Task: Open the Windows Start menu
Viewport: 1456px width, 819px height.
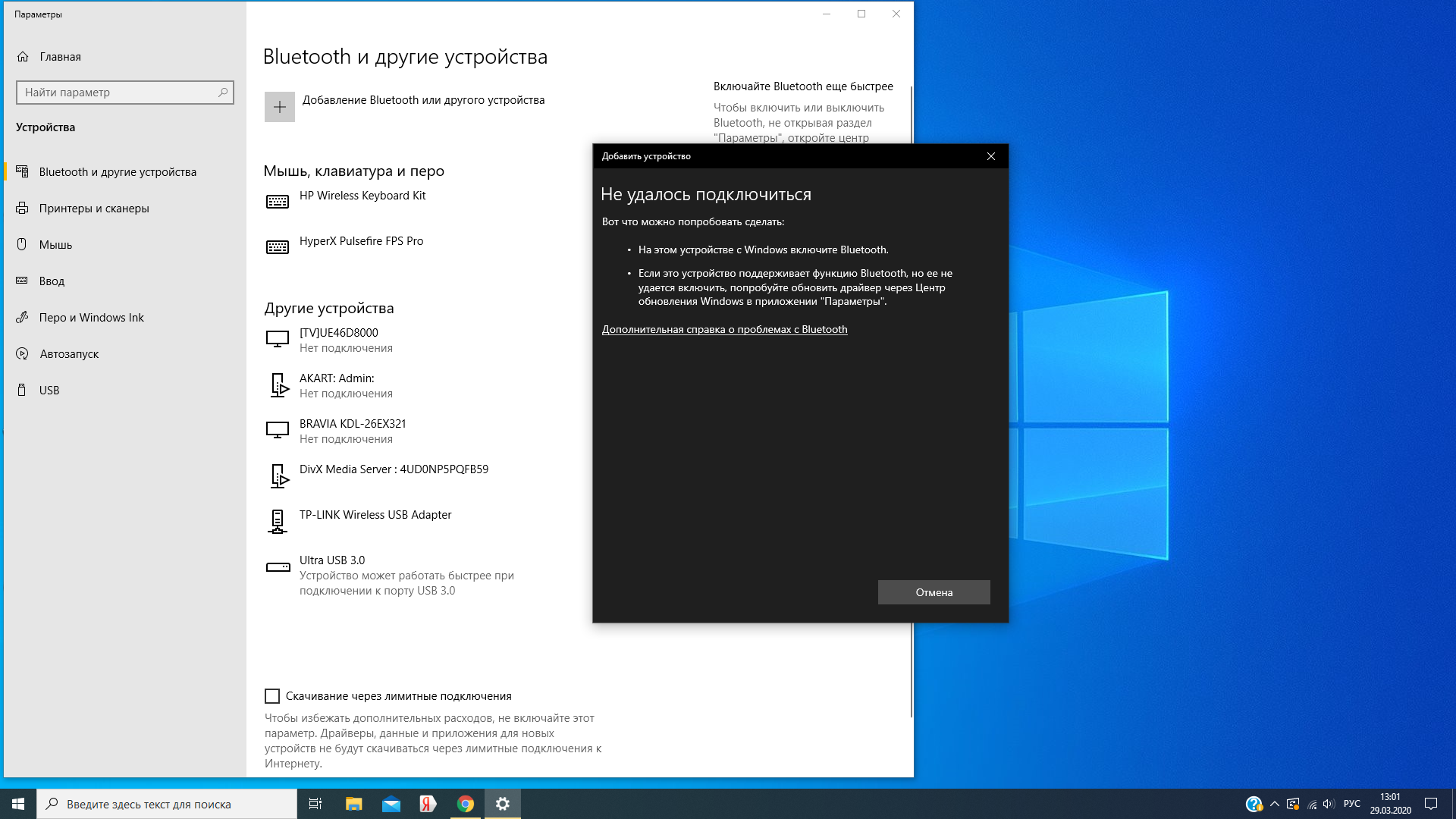Action: 18,804
